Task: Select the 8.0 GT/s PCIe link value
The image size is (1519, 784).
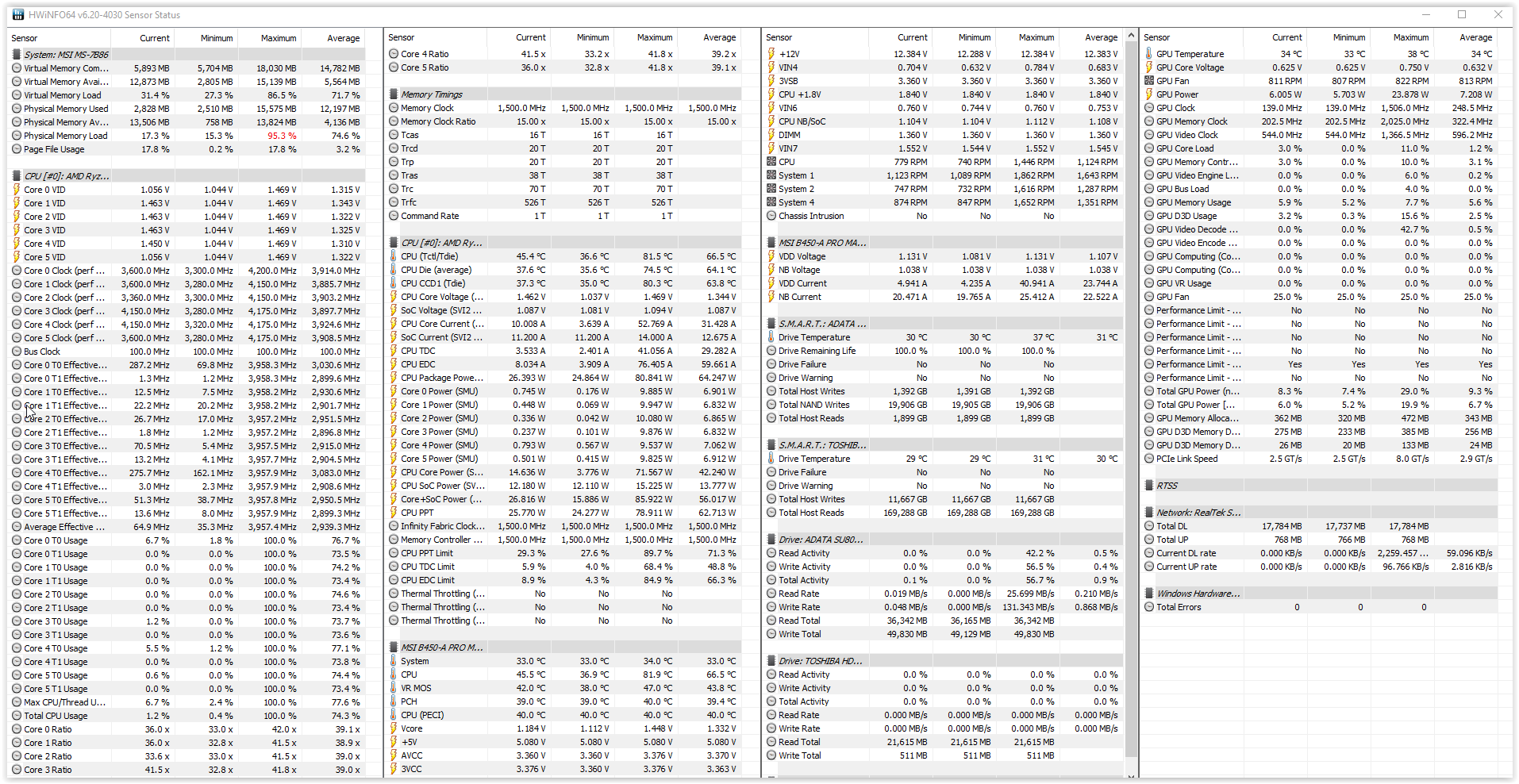Action: (x=1413, y=459)
